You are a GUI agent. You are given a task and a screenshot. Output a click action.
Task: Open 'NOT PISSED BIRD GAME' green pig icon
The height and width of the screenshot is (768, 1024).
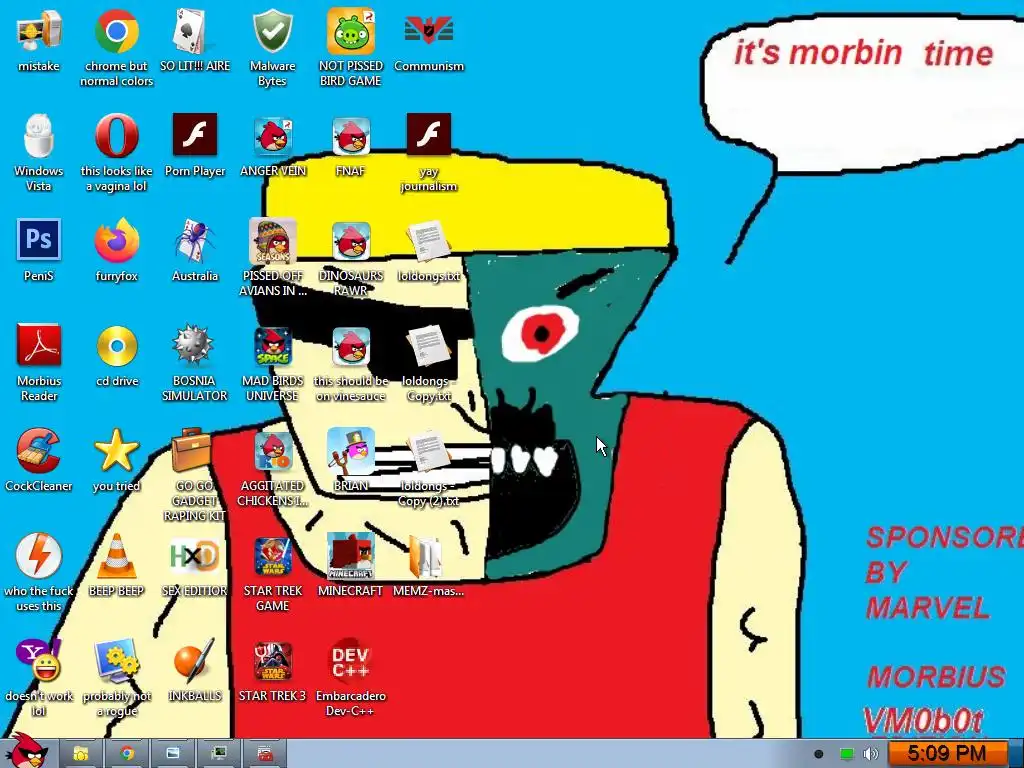(x=351, y=31)
